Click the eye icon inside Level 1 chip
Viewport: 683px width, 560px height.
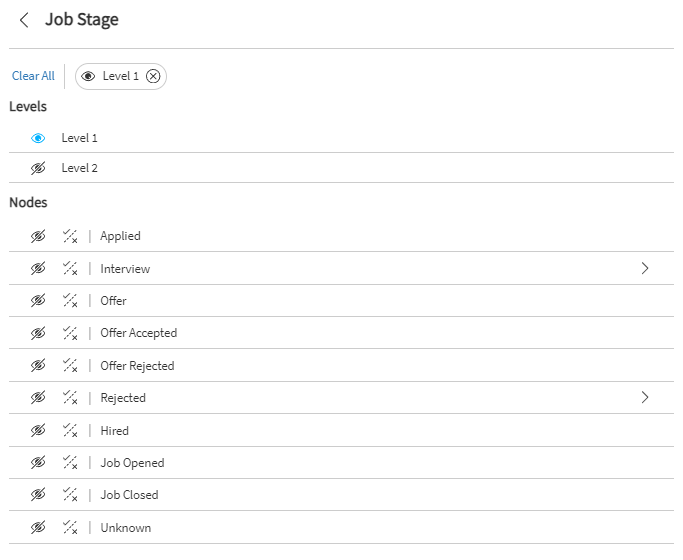click(x=88, y=76)
